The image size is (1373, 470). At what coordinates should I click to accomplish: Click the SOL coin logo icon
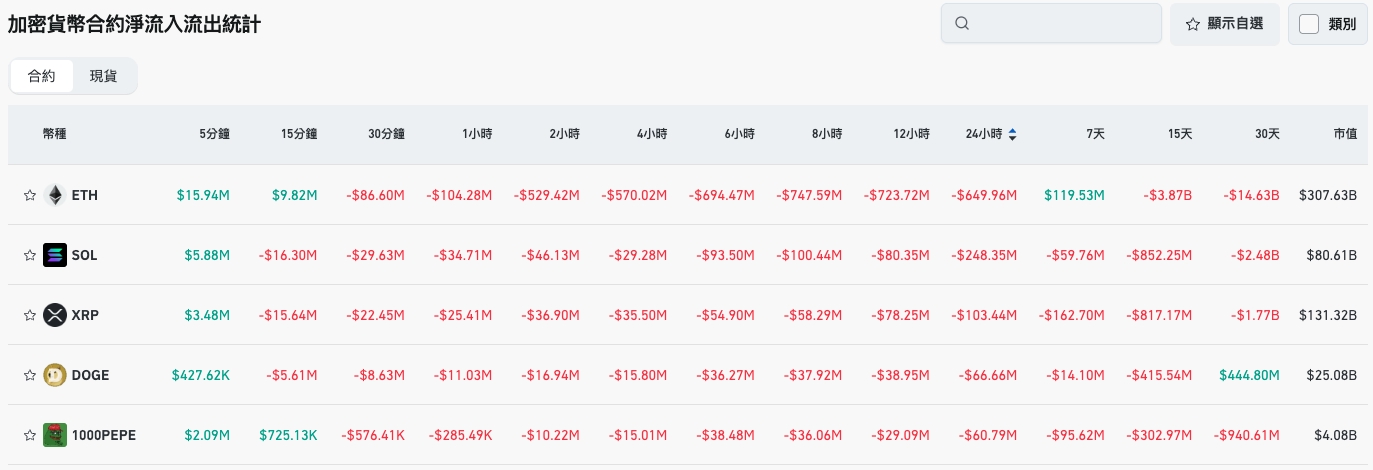coord(55,255)
